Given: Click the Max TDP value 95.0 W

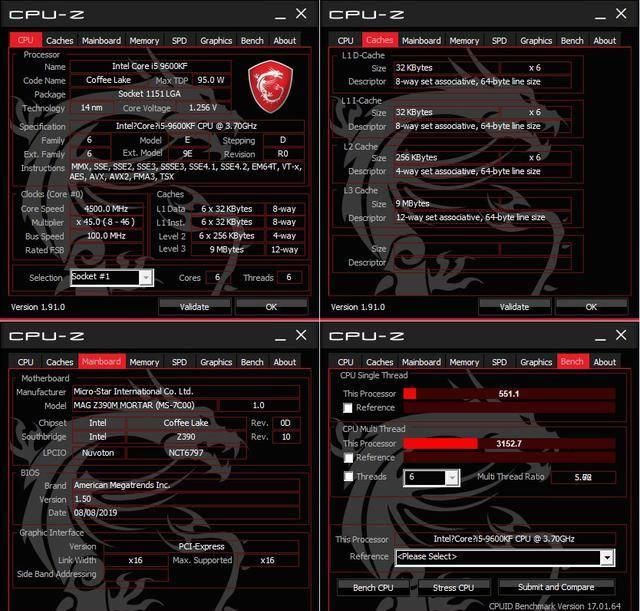Looking at the screenshot, I should coord(211,80).
